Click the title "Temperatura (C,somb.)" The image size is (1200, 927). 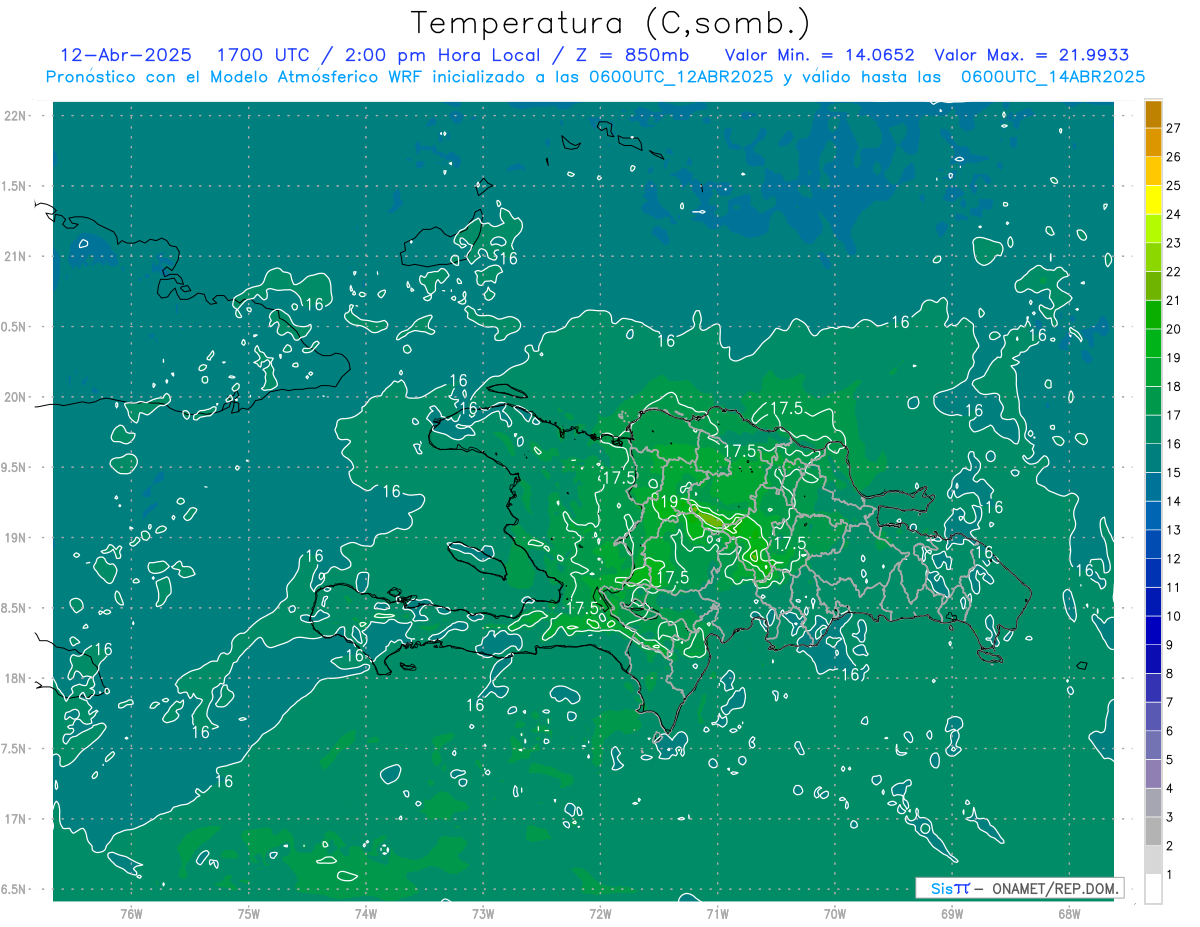click(x=610, y=23)
